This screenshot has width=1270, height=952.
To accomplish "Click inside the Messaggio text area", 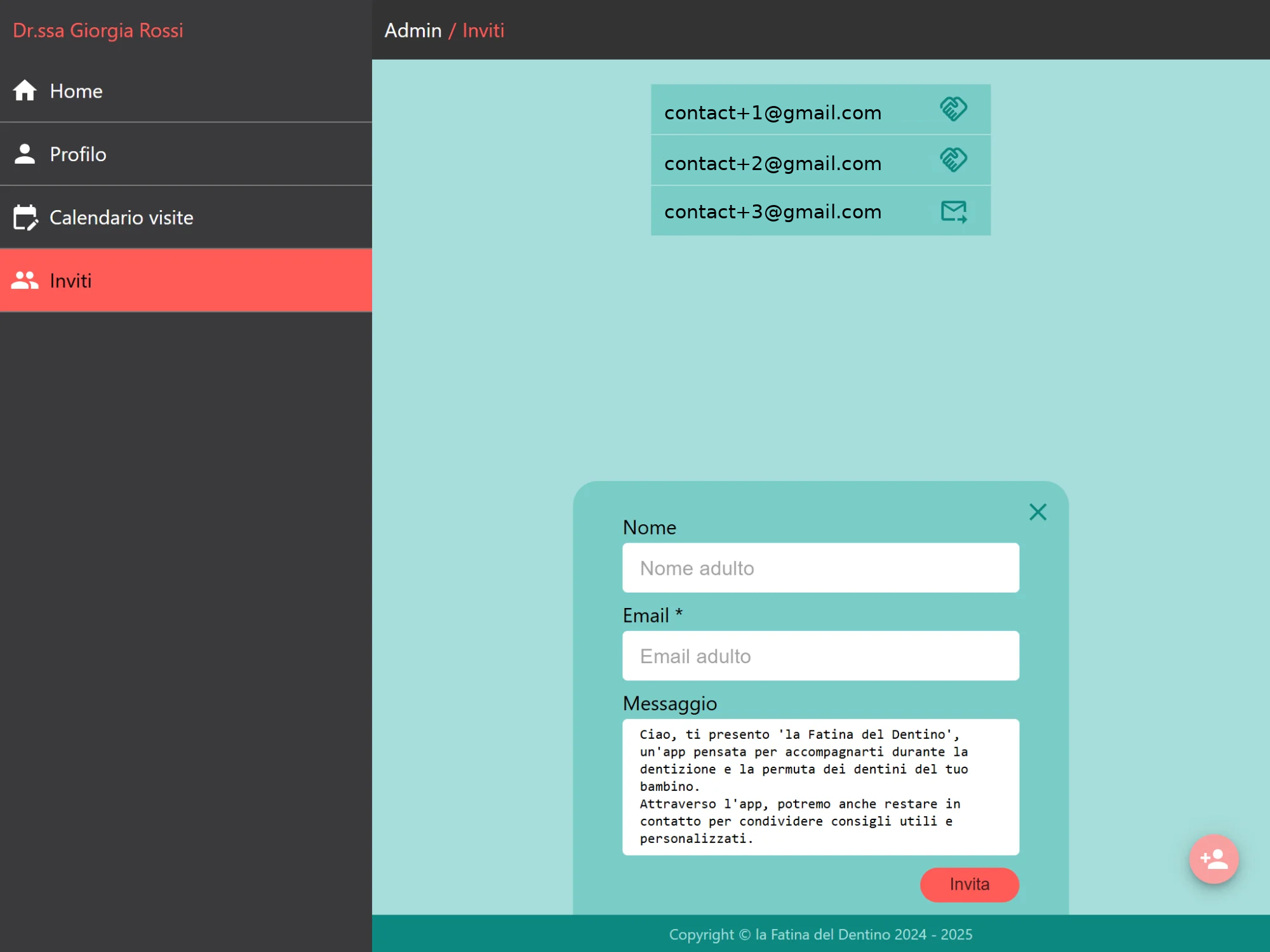I will point(820,787).
